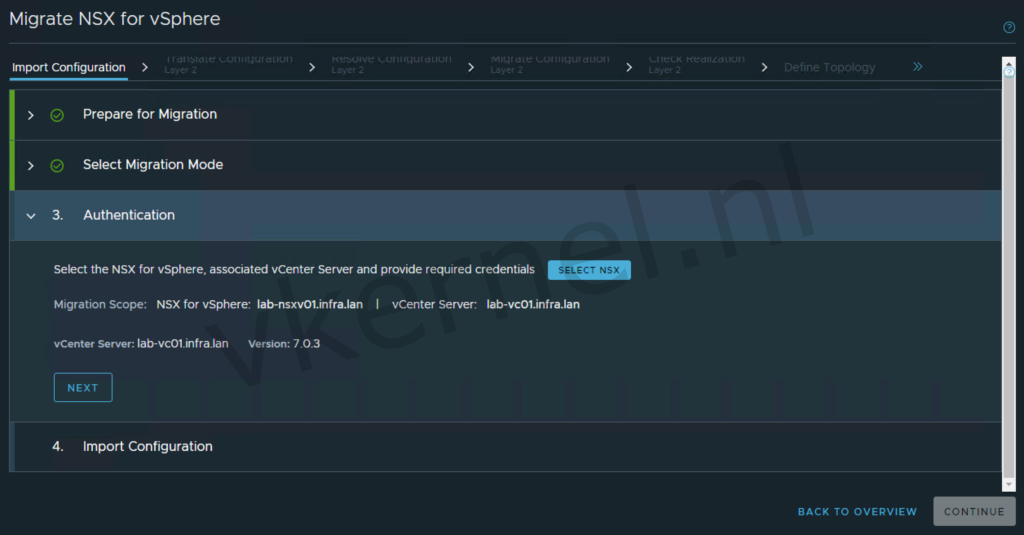Image resolution: width=1024 pixels, height=535 pixels.
Task: Show more wizard steps with double chevron
Action: (x=918, y=67)
